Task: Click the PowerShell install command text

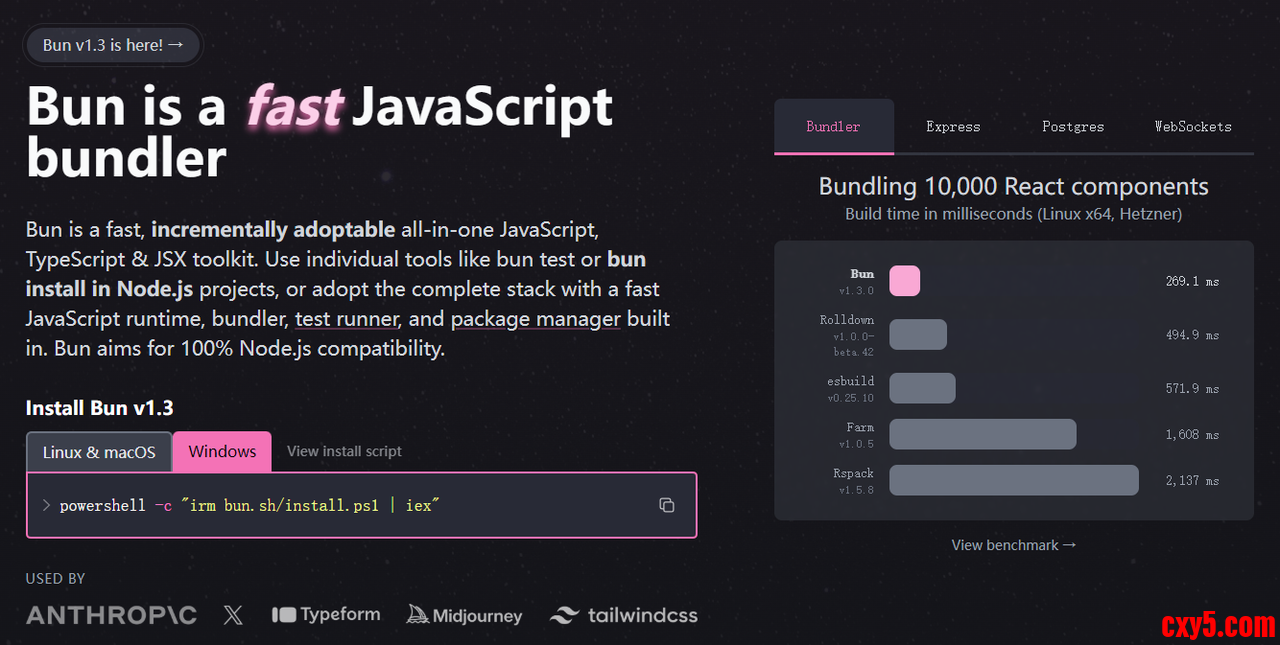Action: 250,505
